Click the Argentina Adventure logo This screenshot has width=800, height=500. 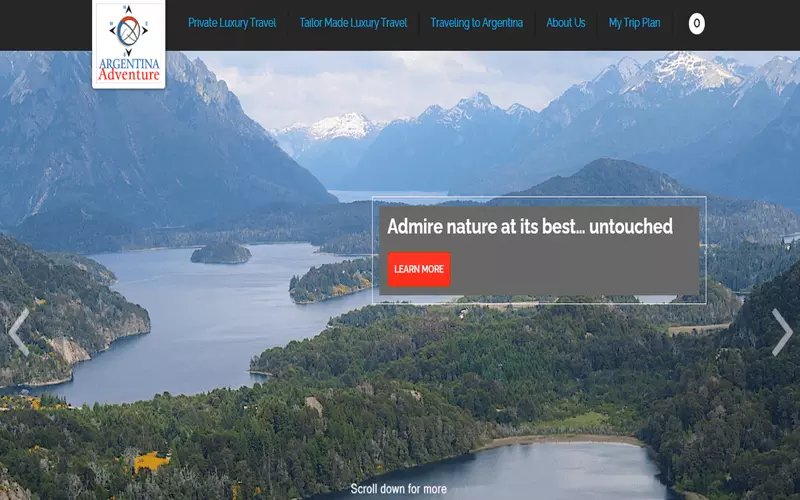129,44
